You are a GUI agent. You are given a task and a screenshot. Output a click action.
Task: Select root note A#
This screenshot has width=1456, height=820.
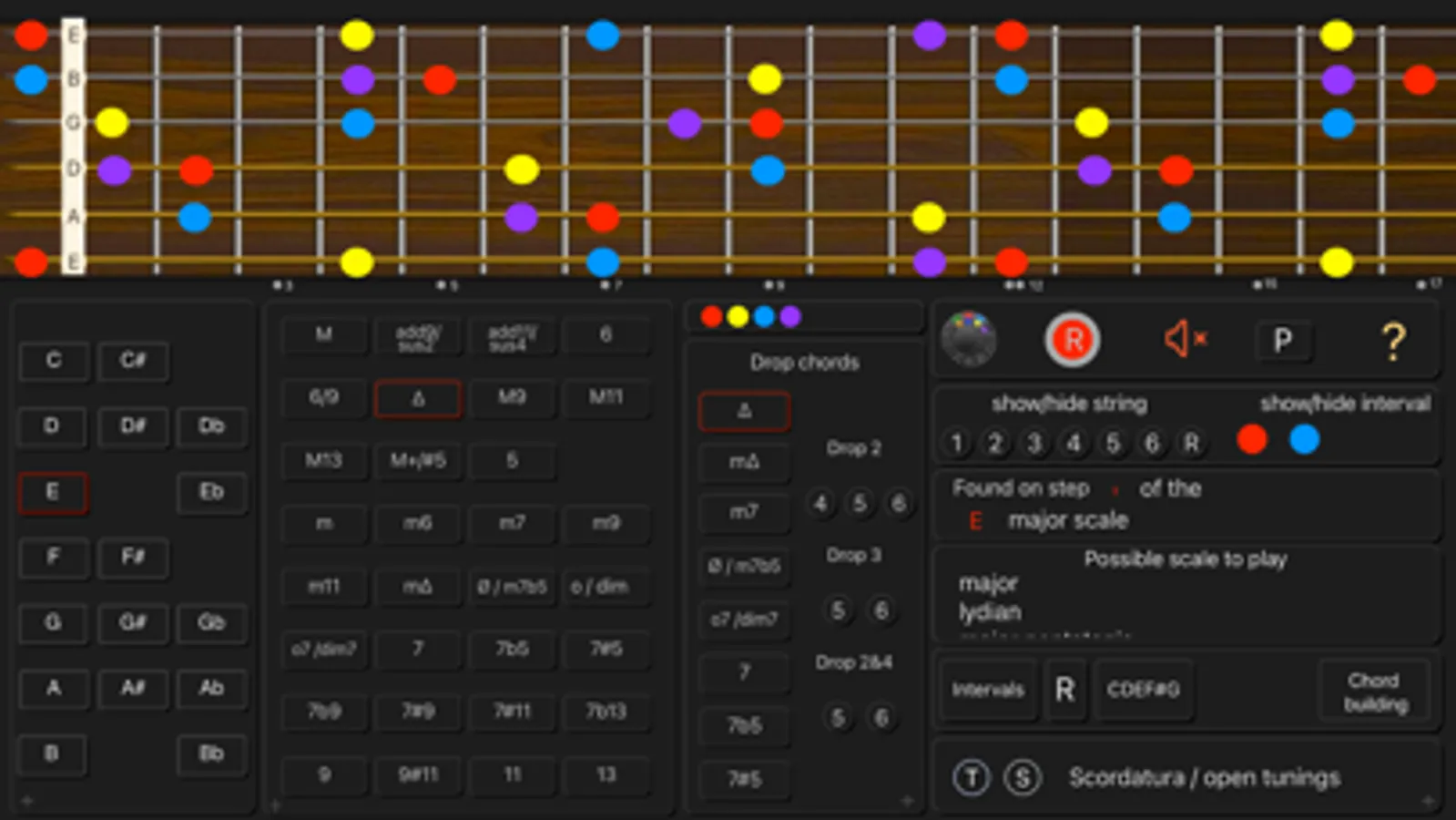click(133, 688)
